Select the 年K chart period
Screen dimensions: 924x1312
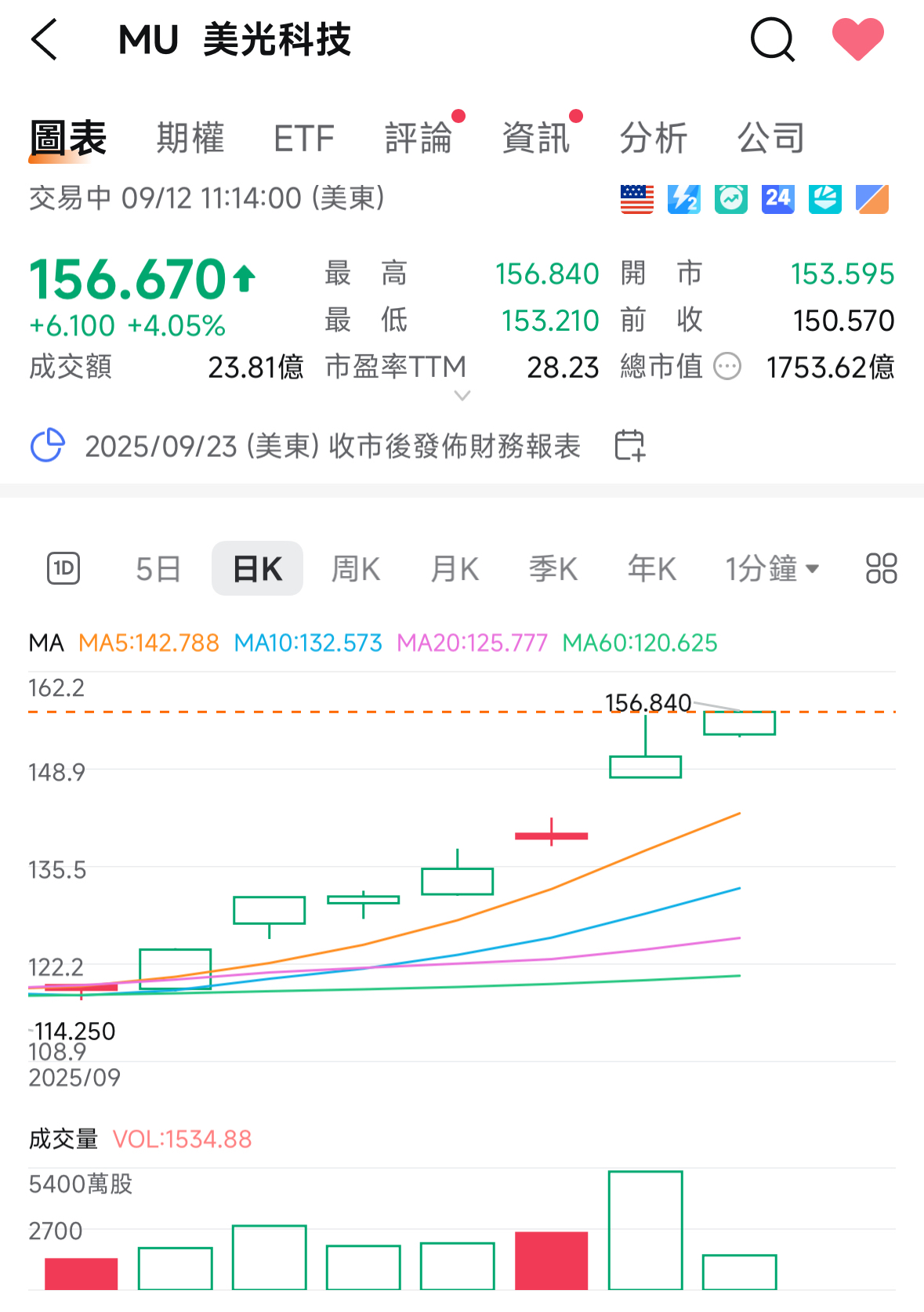click(x=652, y=568)
